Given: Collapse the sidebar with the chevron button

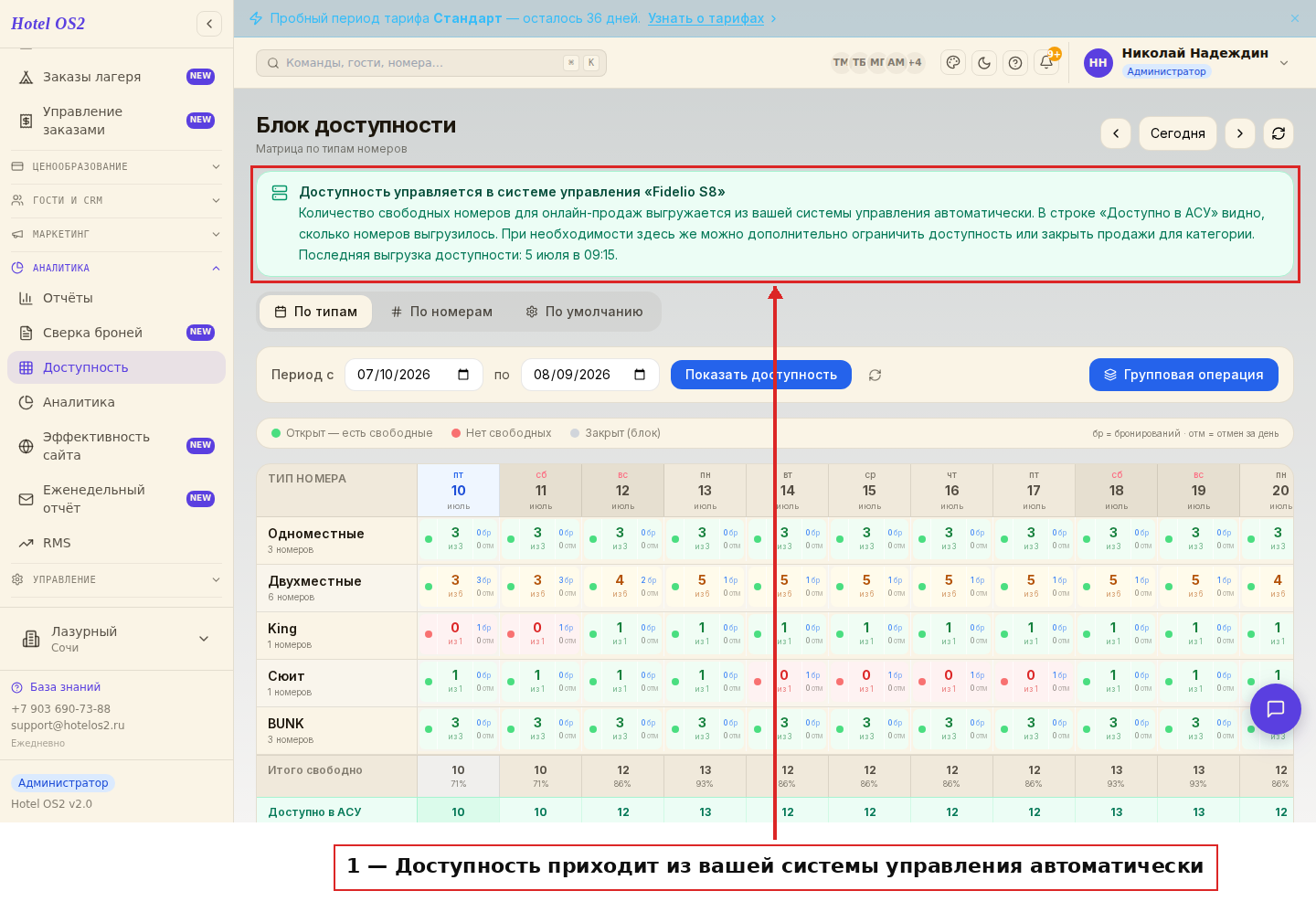Looking at the screenshot, I should tap(209, 24).
